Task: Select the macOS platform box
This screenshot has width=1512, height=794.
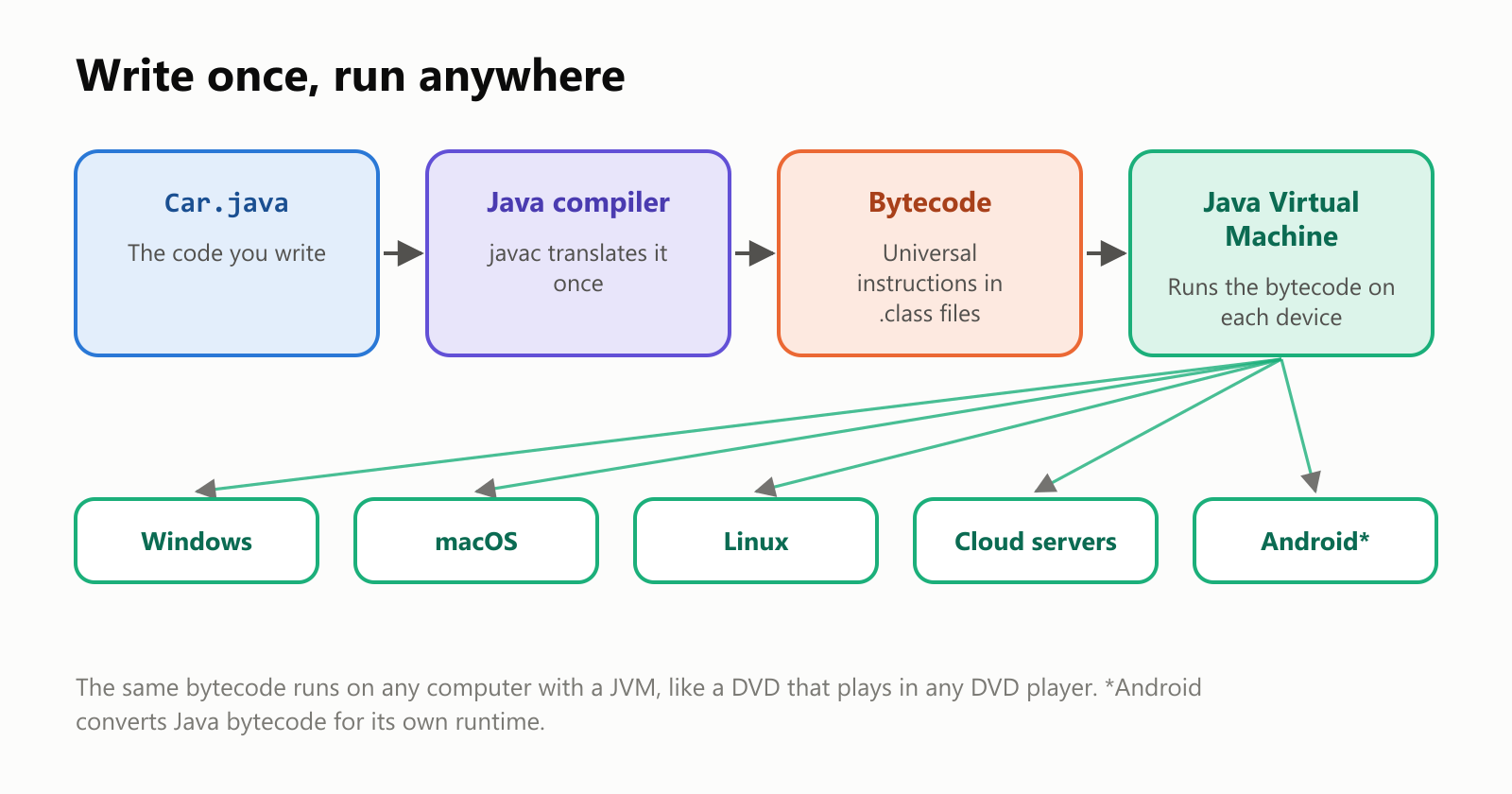Action: click(x=476, y=541)
